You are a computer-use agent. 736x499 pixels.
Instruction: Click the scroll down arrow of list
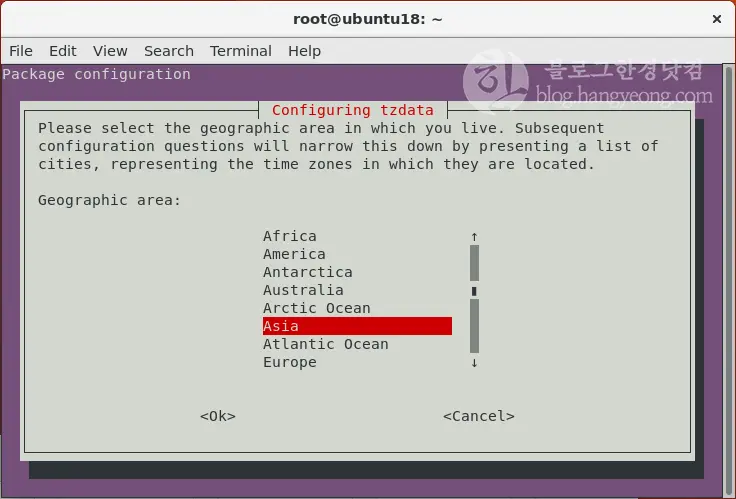point(474,363)
